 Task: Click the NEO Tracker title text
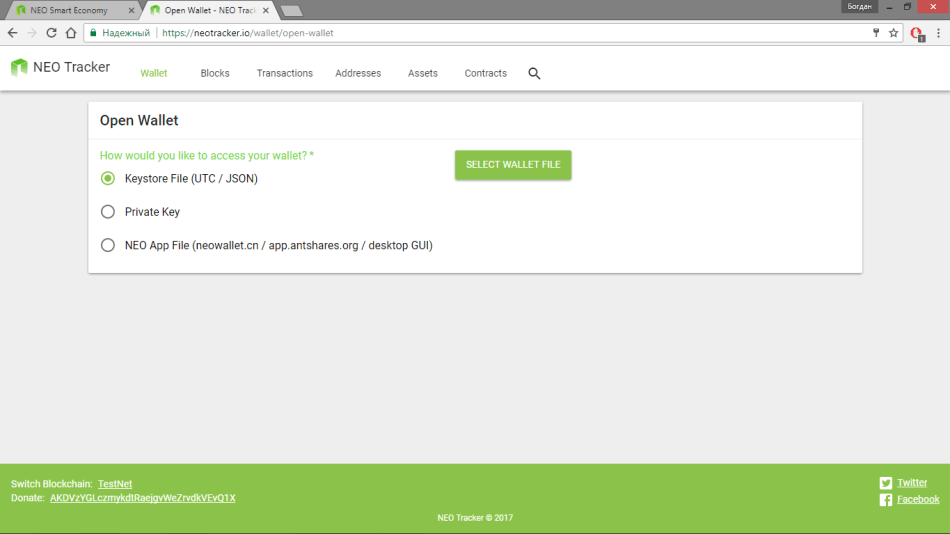click(71, 67)
